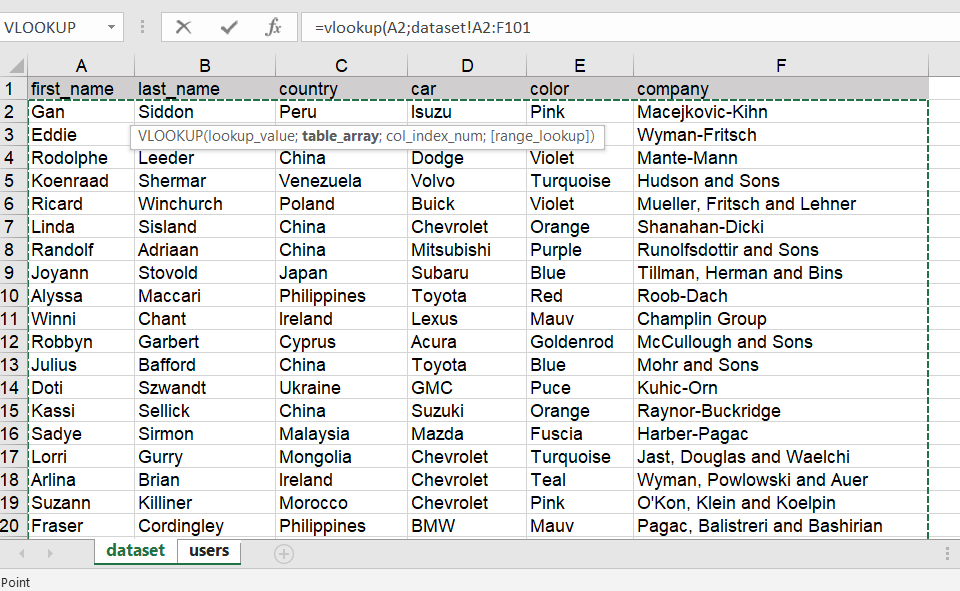Select all cells with corner triangle
The height and width of the screenshot is (591, 960).
click(x=15, y=65)
